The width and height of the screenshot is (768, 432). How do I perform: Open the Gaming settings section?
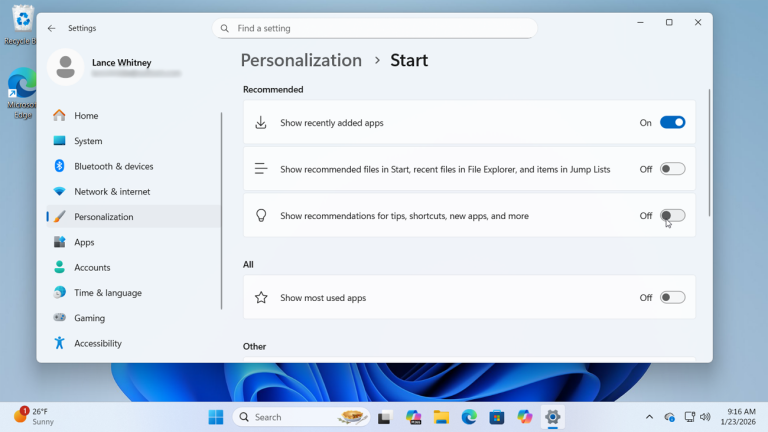(89, 318)
